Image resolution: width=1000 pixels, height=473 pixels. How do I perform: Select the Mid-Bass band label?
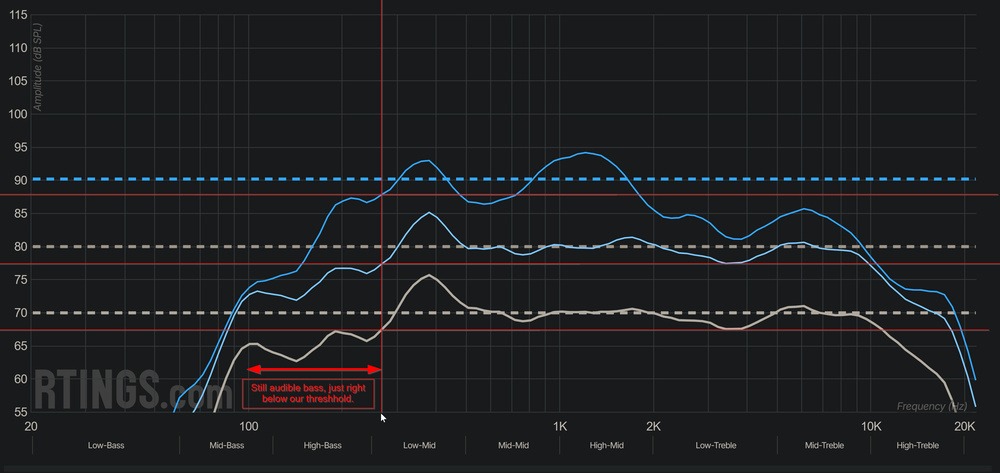click(227, 445)
